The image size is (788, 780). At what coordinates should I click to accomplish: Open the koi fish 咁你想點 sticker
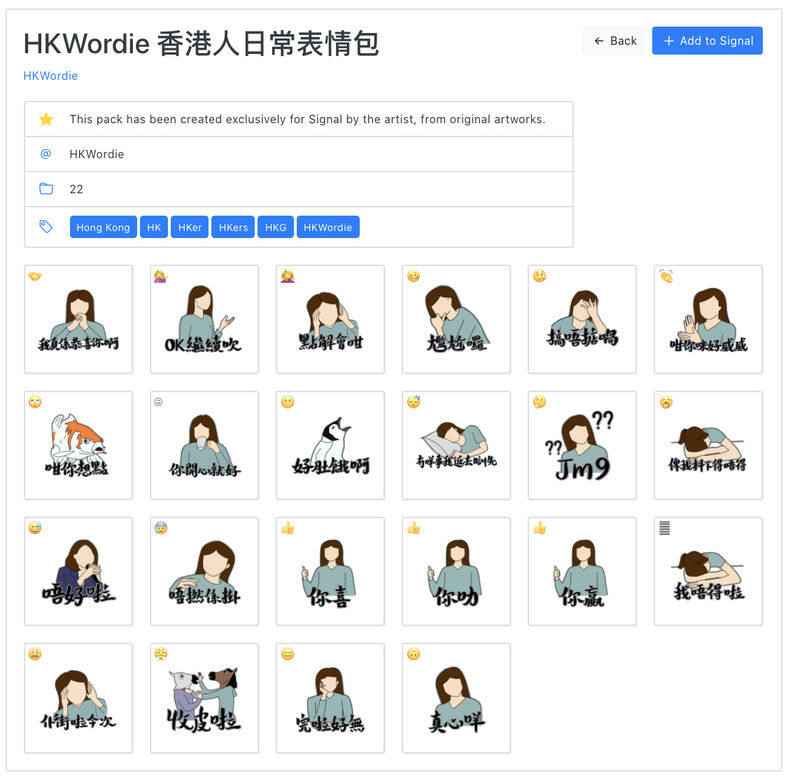point(78,446)
